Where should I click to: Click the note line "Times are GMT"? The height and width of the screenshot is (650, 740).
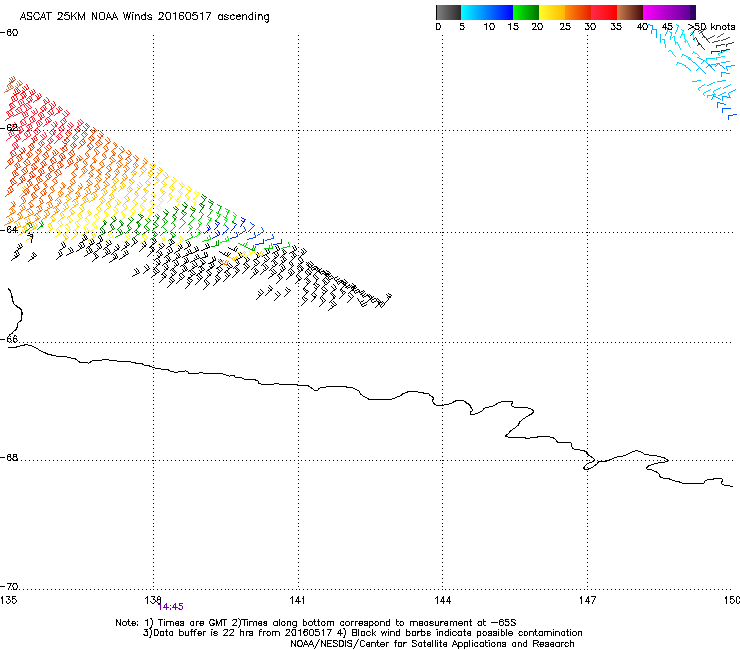coord(192,623)
